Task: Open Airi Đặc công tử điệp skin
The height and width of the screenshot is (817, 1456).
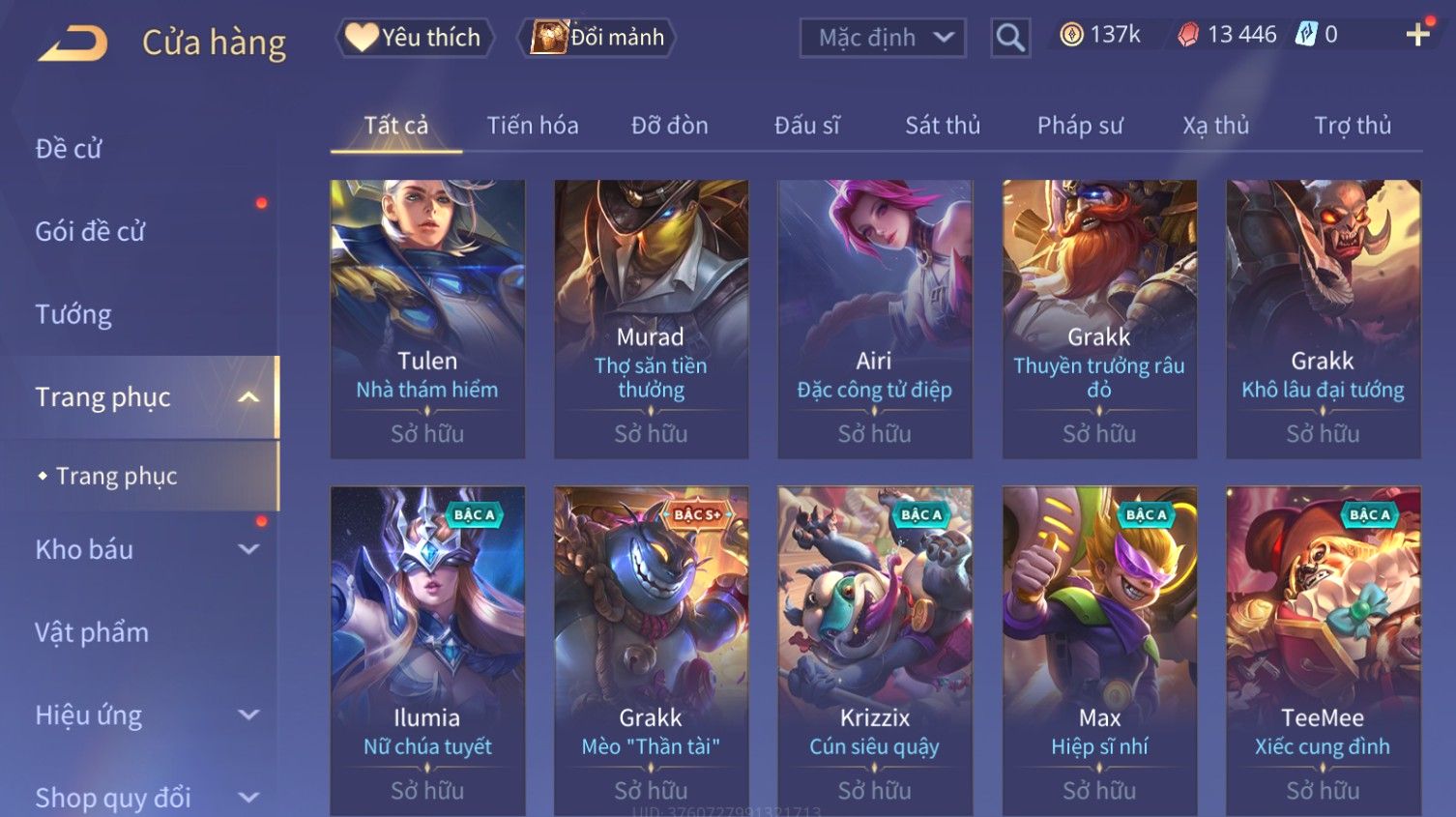Action: point(875,319)
